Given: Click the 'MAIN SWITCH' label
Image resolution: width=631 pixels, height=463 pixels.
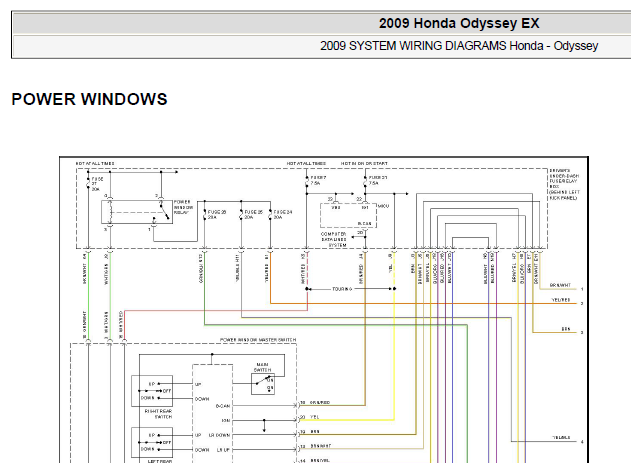Looking at the screenshot, I should 262,367.
